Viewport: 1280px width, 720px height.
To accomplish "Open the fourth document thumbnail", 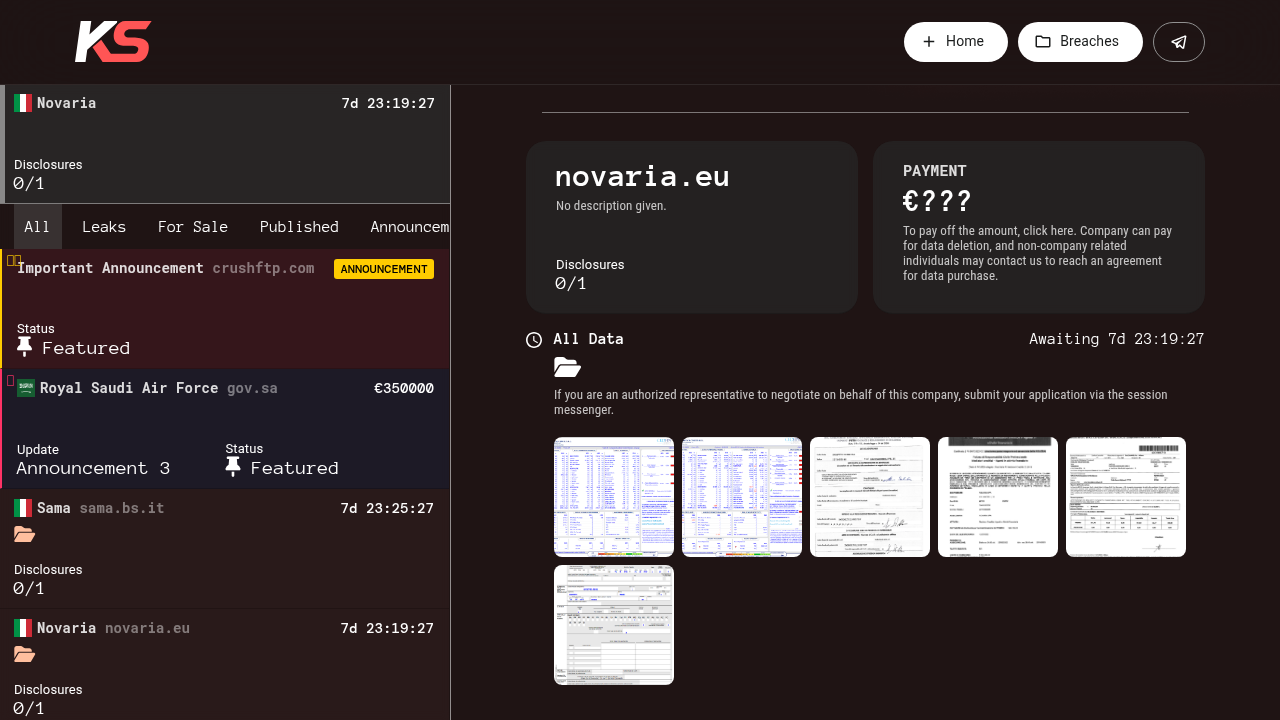I will coord(998,497).
